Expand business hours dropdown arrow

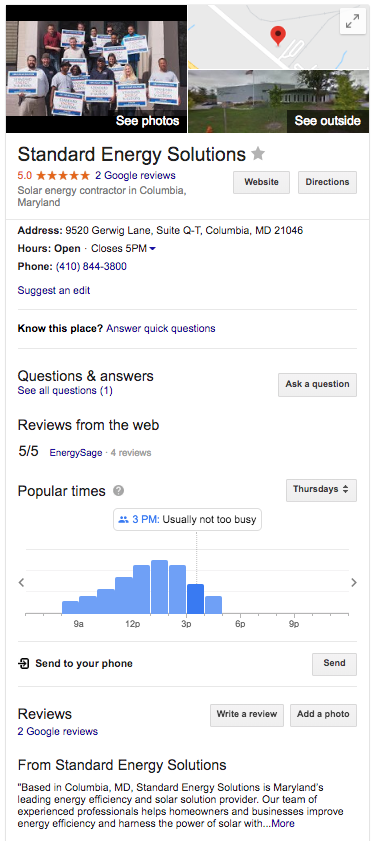click(x=152, y=249)
